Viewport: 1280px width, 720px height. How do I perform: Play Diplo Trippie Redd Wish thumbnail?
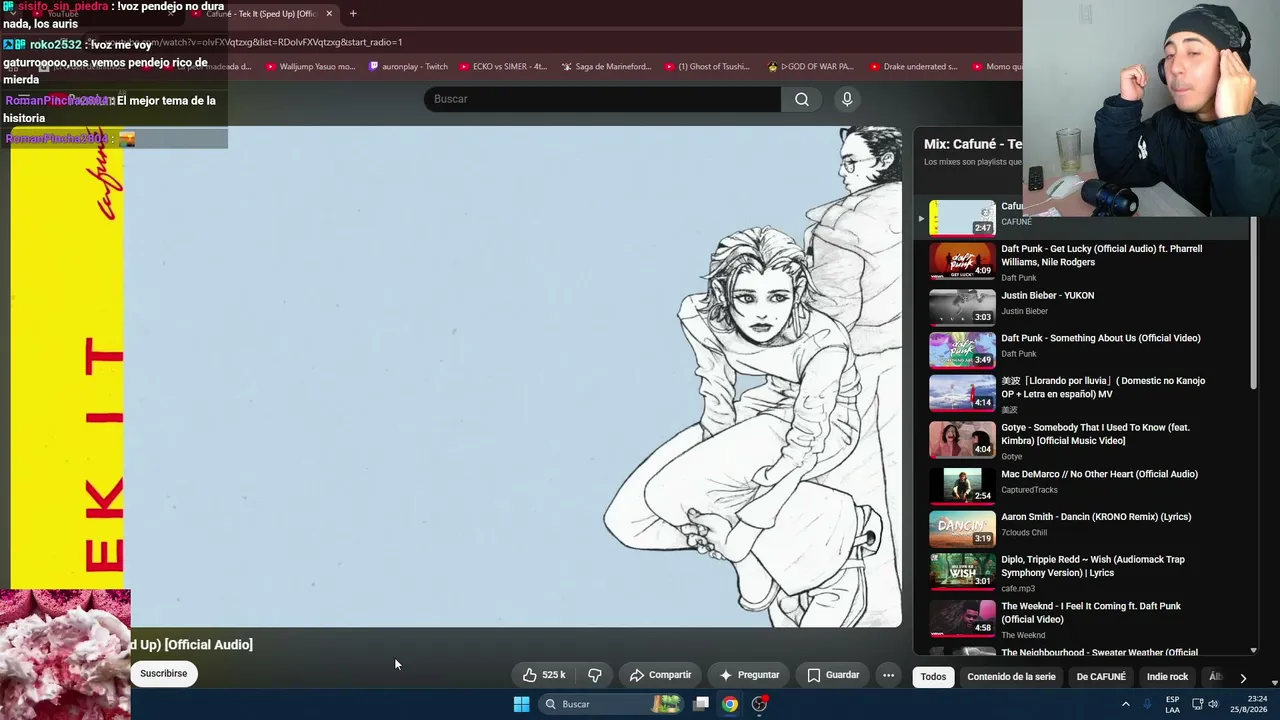(x=962, y=571)
